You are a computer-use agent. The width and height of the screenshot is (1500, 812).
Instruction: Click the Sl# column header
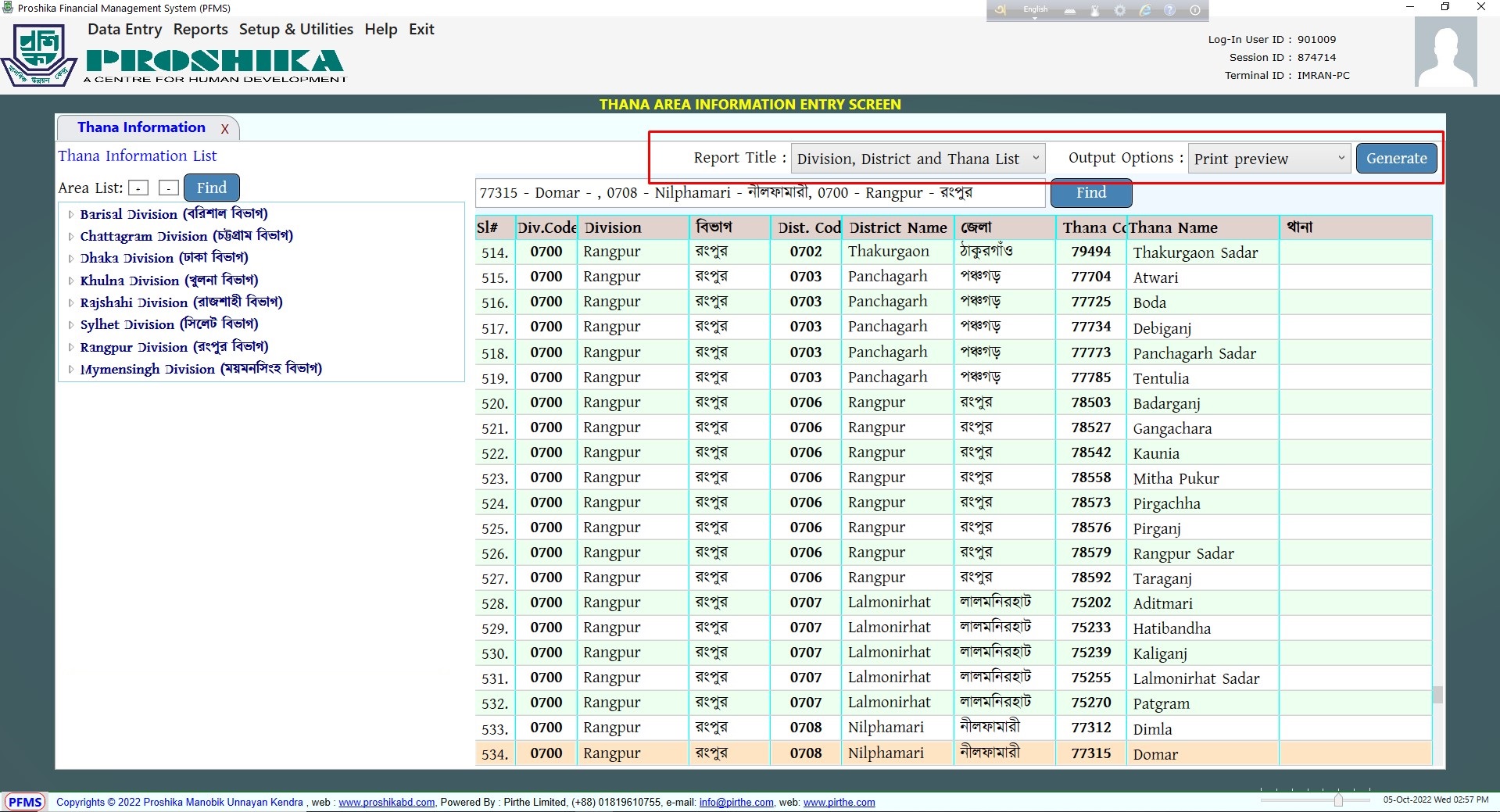[x=495, y=227]
